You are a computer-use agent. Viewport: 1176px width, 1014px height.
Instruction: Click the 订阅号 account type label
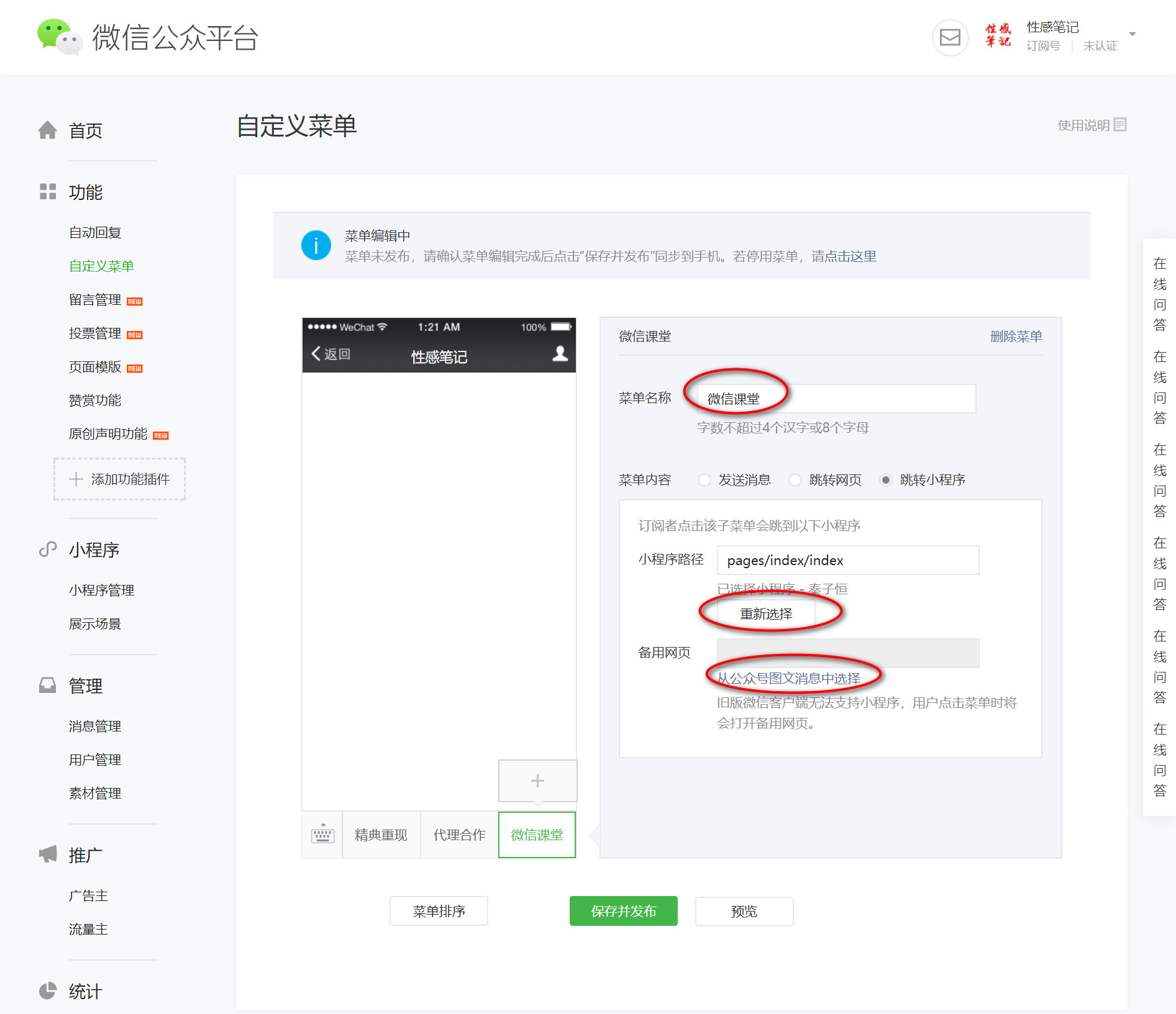coord(1043,46)
